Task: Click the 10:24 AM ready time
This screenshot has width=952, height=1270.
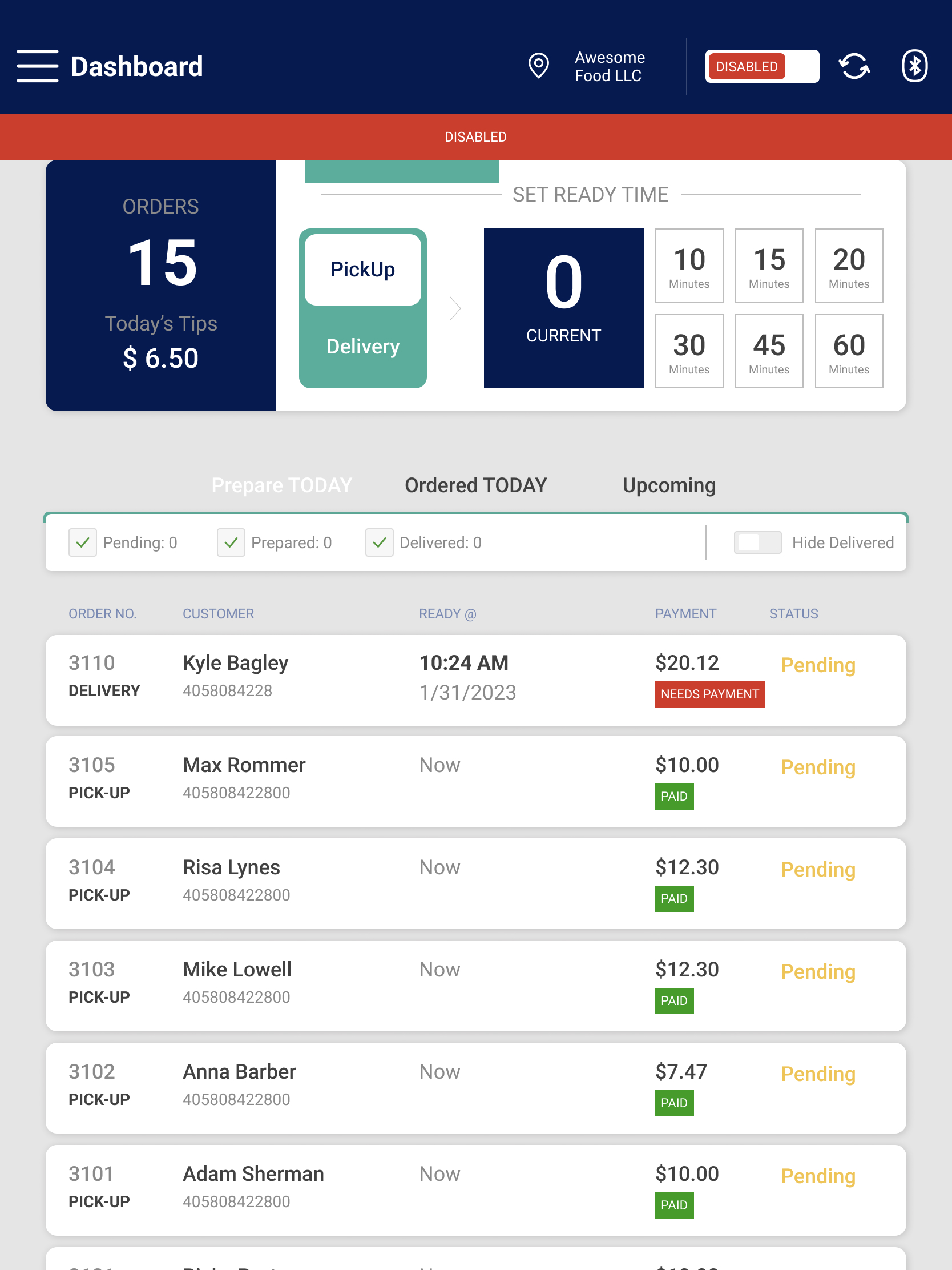Action: 463,662
